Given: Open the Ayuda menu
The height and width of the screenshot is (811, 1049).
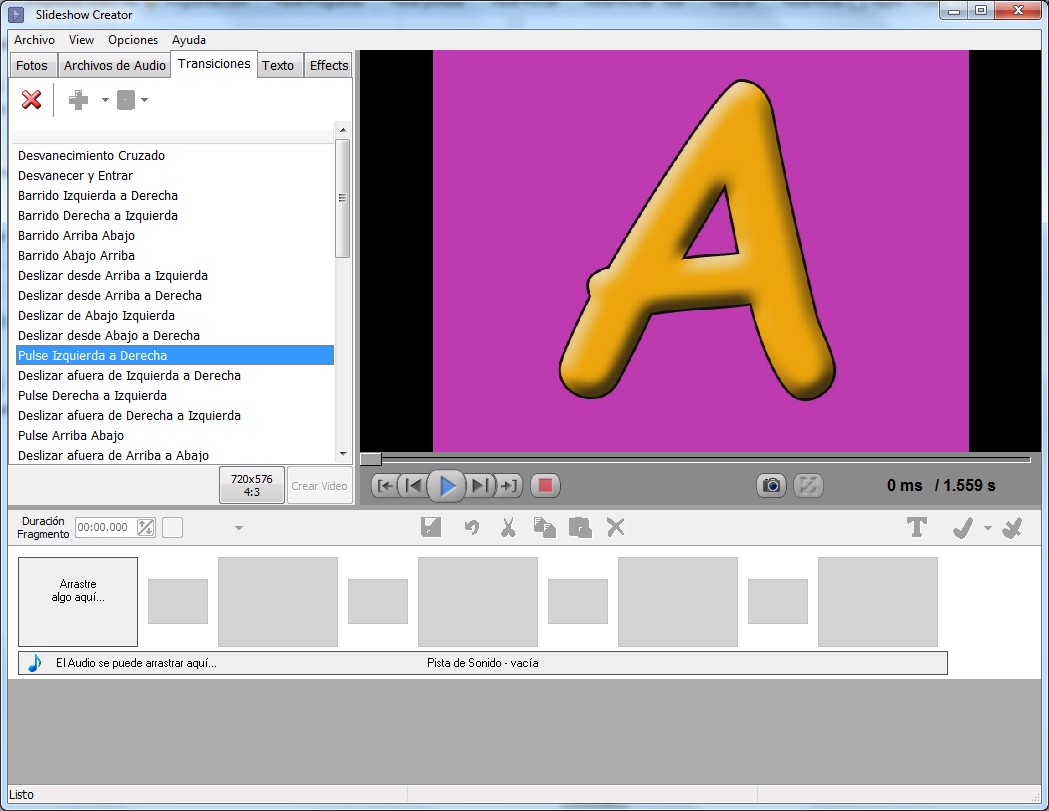Looking at the screenshot, I should pos(189,39).
